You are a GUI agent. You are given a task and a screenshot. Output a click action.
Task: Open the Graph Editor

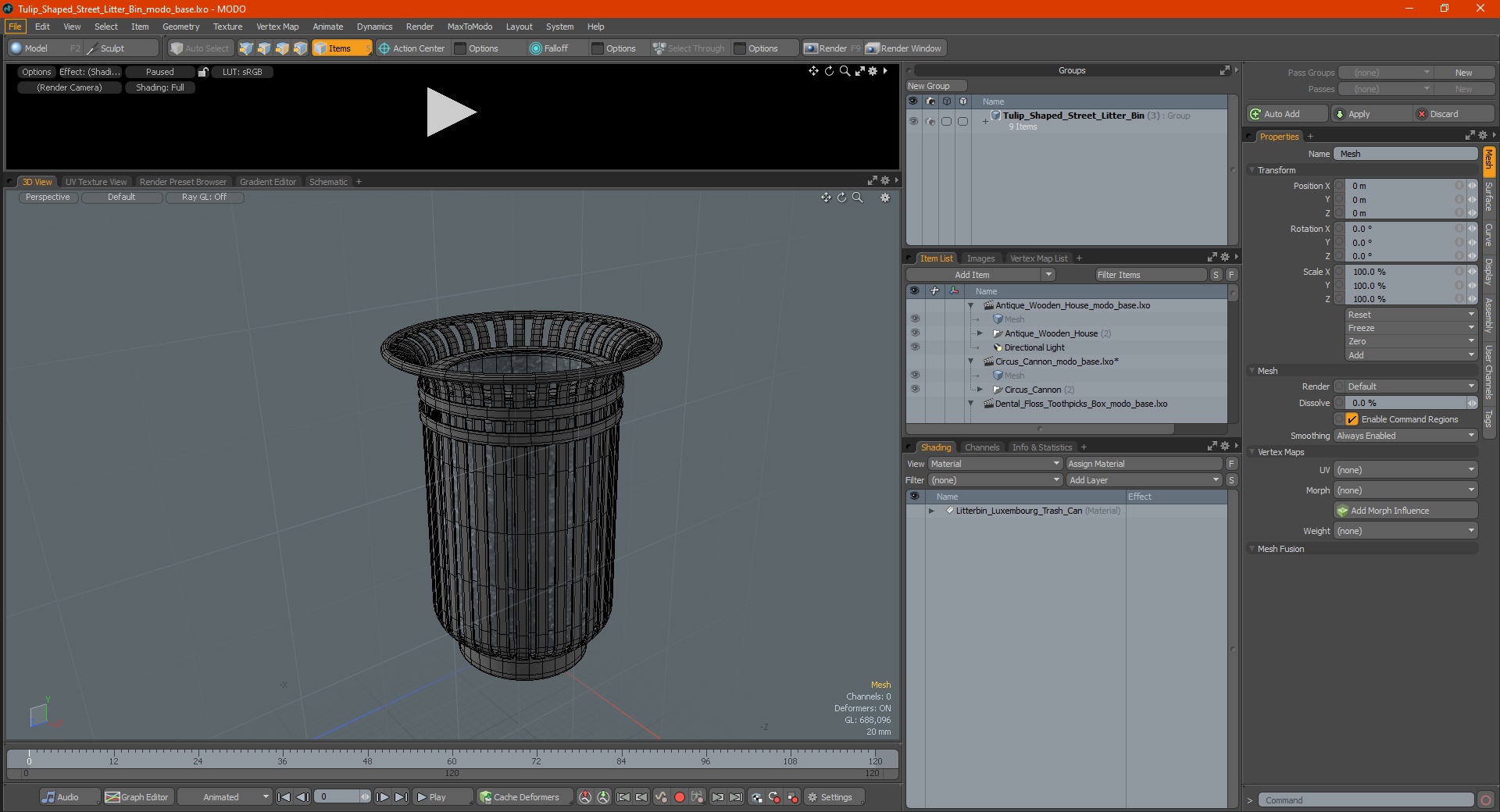click(137, 797)
